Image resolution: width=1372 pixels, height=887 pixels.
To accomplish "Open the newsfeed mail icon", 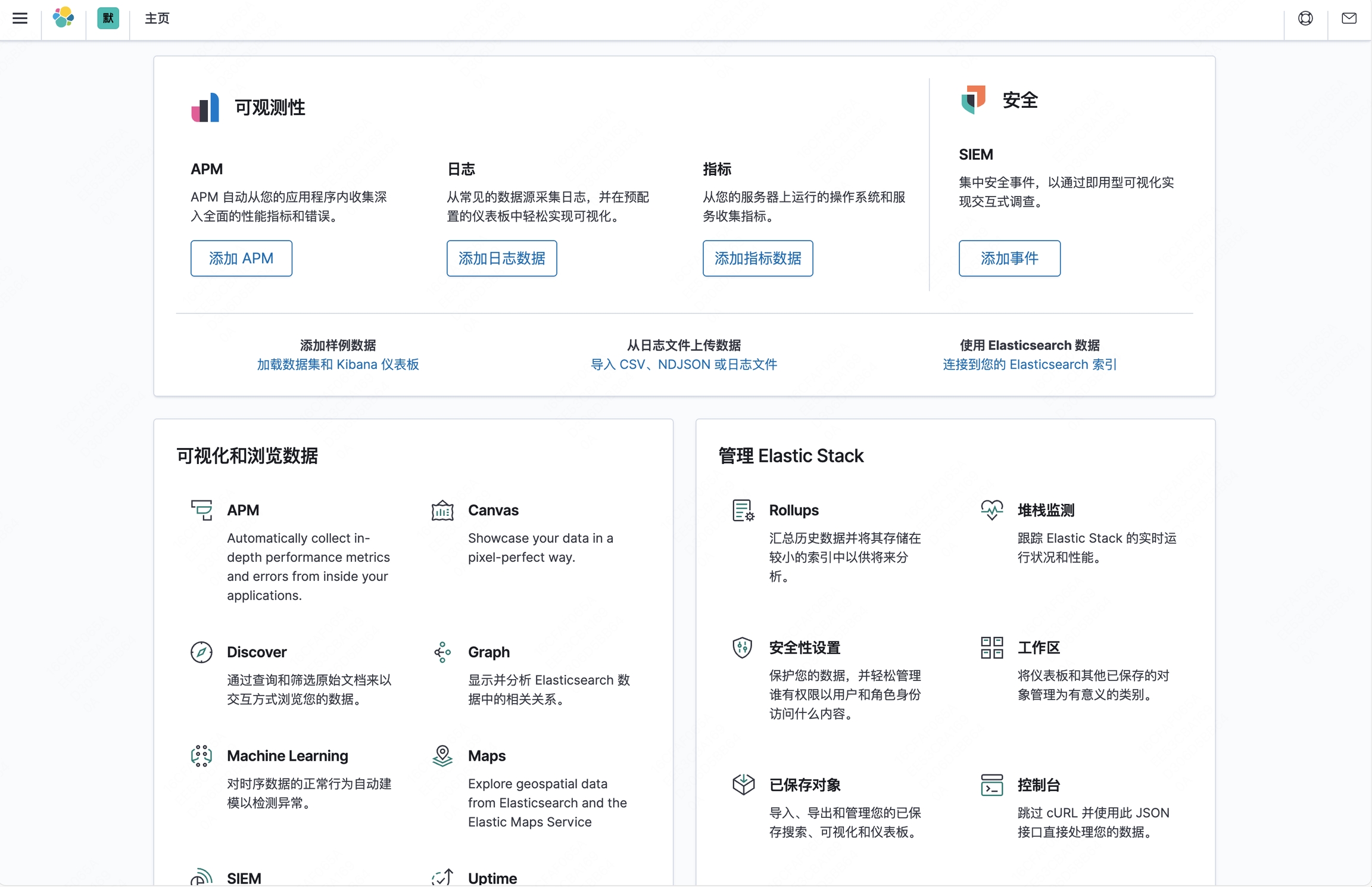I will click(1349, 18).
